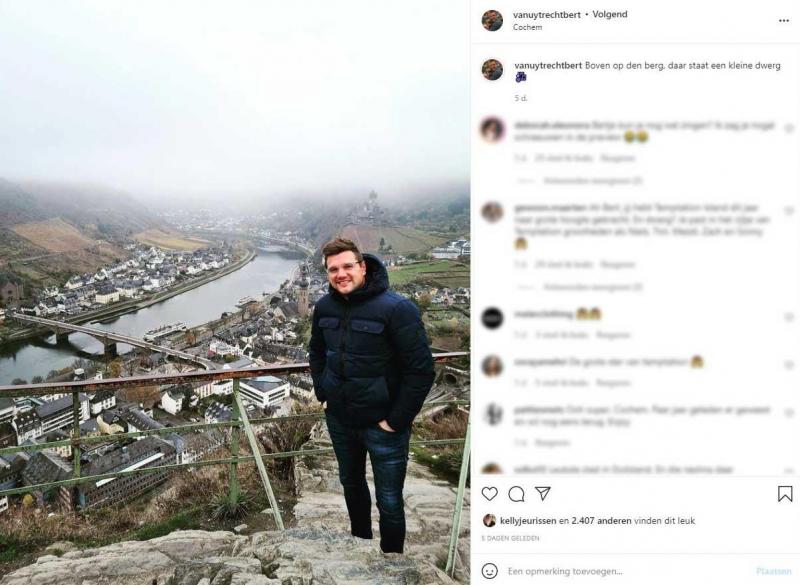This screenshot has width=800, height=585.
Task: Like the post with heart icon
Action: coord(490,494)
